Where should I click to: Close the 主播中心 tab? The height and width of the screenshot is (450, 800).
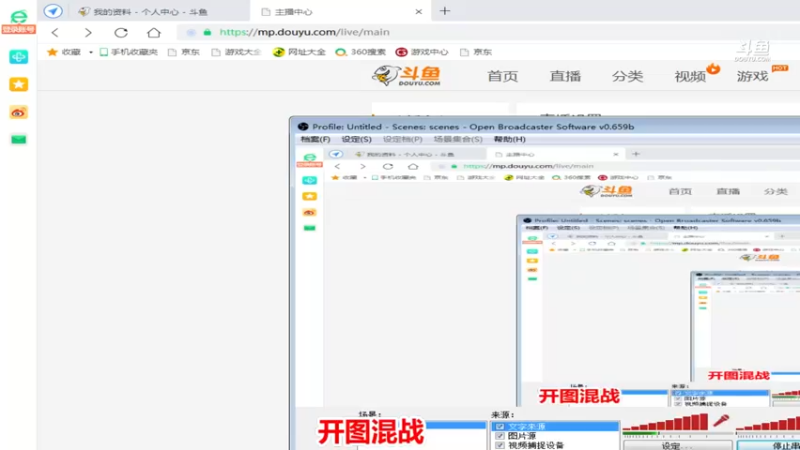418,11
